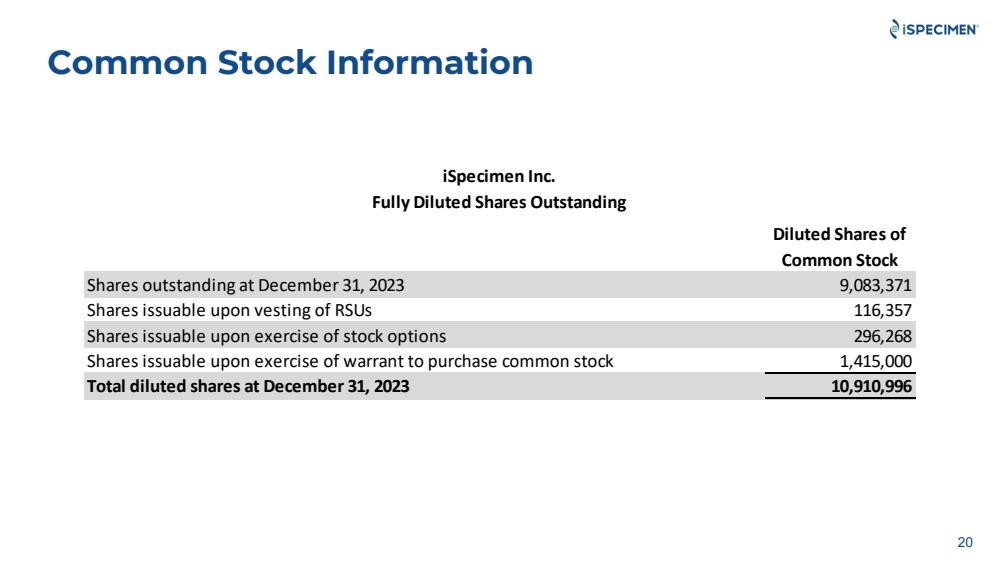The image size is (999, 562).
Task: Click the 116,357 RSU shares value
Action: coord(882,310)
